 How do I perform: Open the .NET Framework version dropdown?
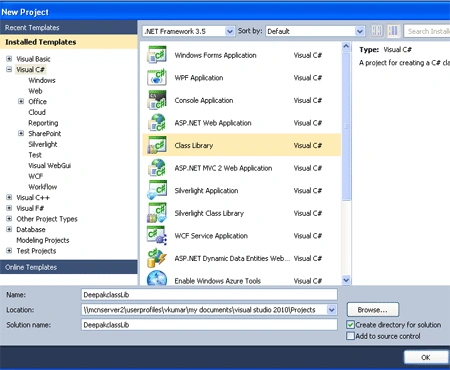230,31
